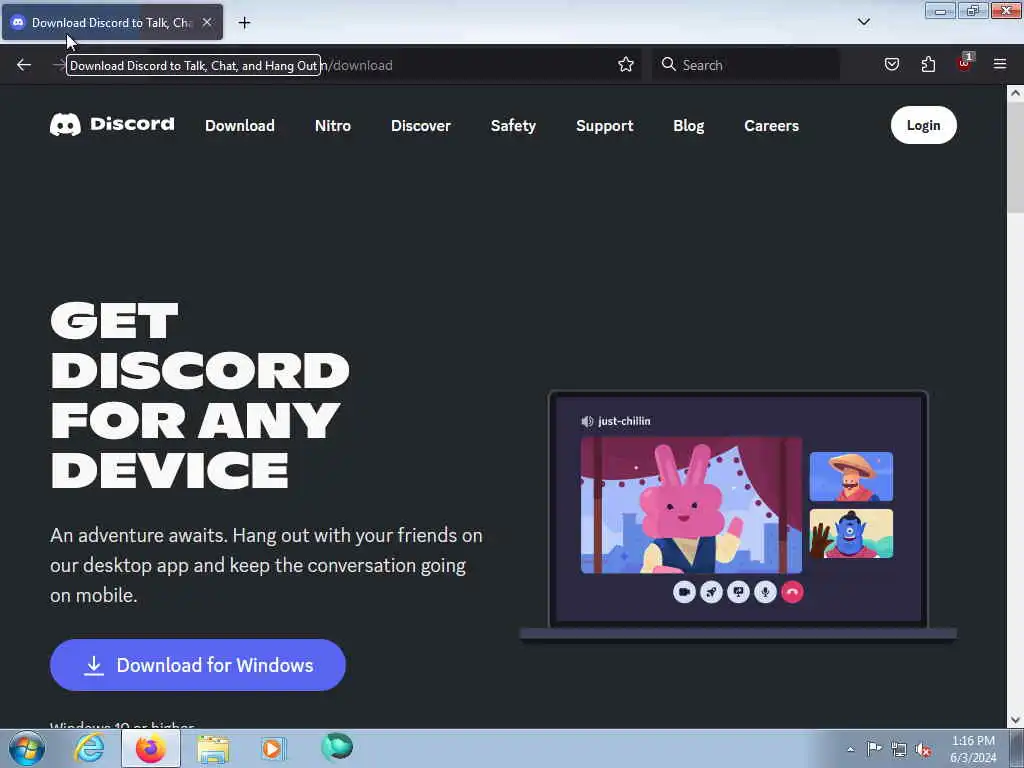Image resolution: width=1024 pixels, height=768 pixels.
Task: Click the URL text in address bar
Action: 358,65
